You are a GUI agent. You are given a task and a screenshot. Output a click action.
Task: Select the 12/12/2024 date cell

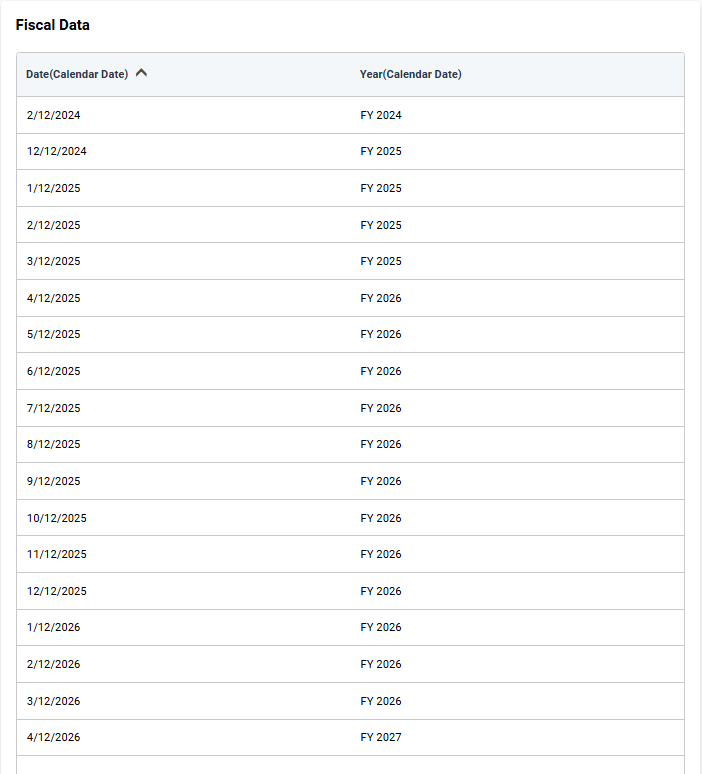click(x=57, y=151)
